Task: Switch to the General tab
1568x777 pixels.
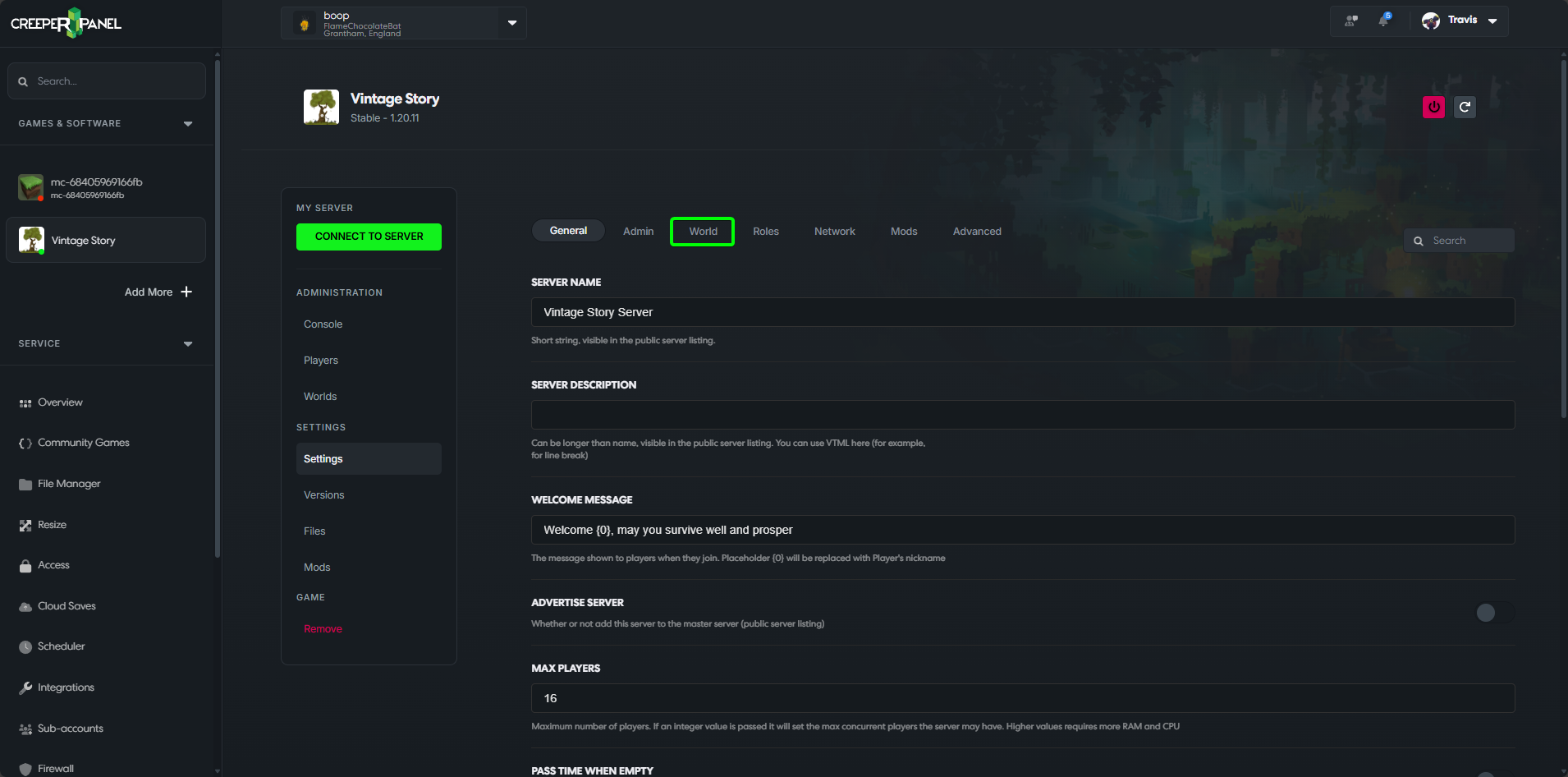Action: (x=568, y=231)
